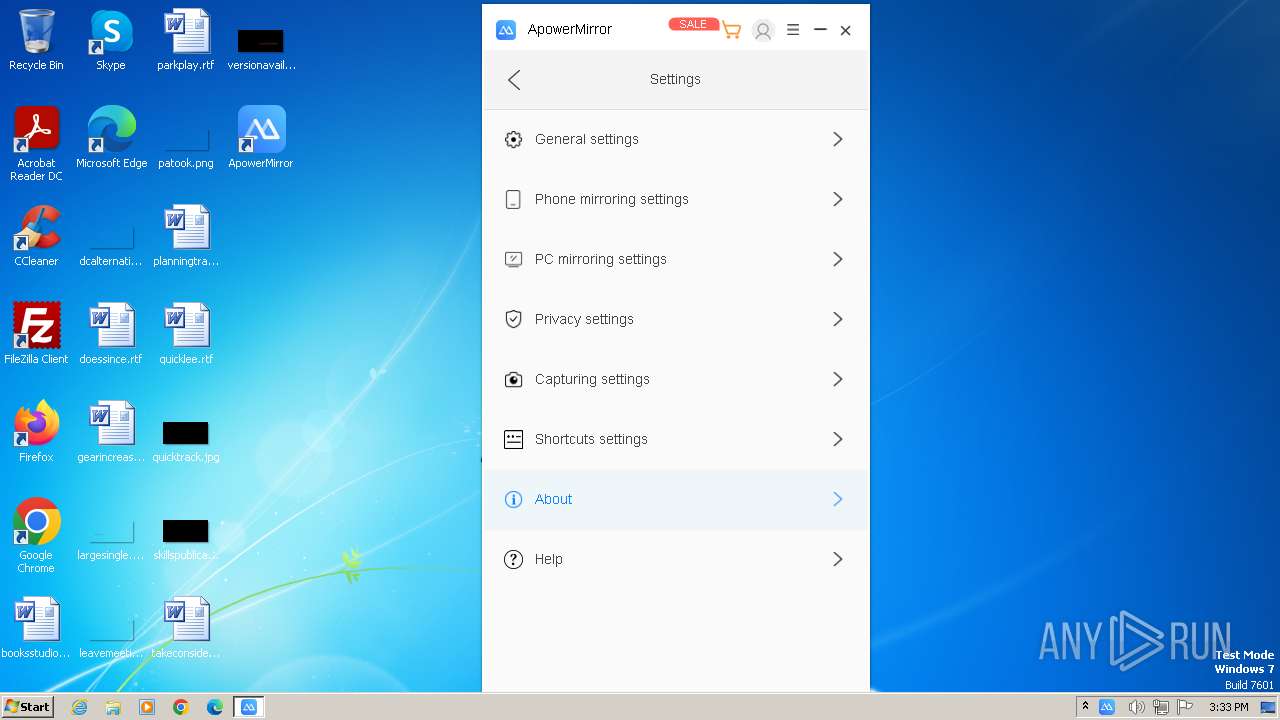The width and height of the screenshot is (1280, 720).
Task: Select the Help entry
Action: coord(676,560)
